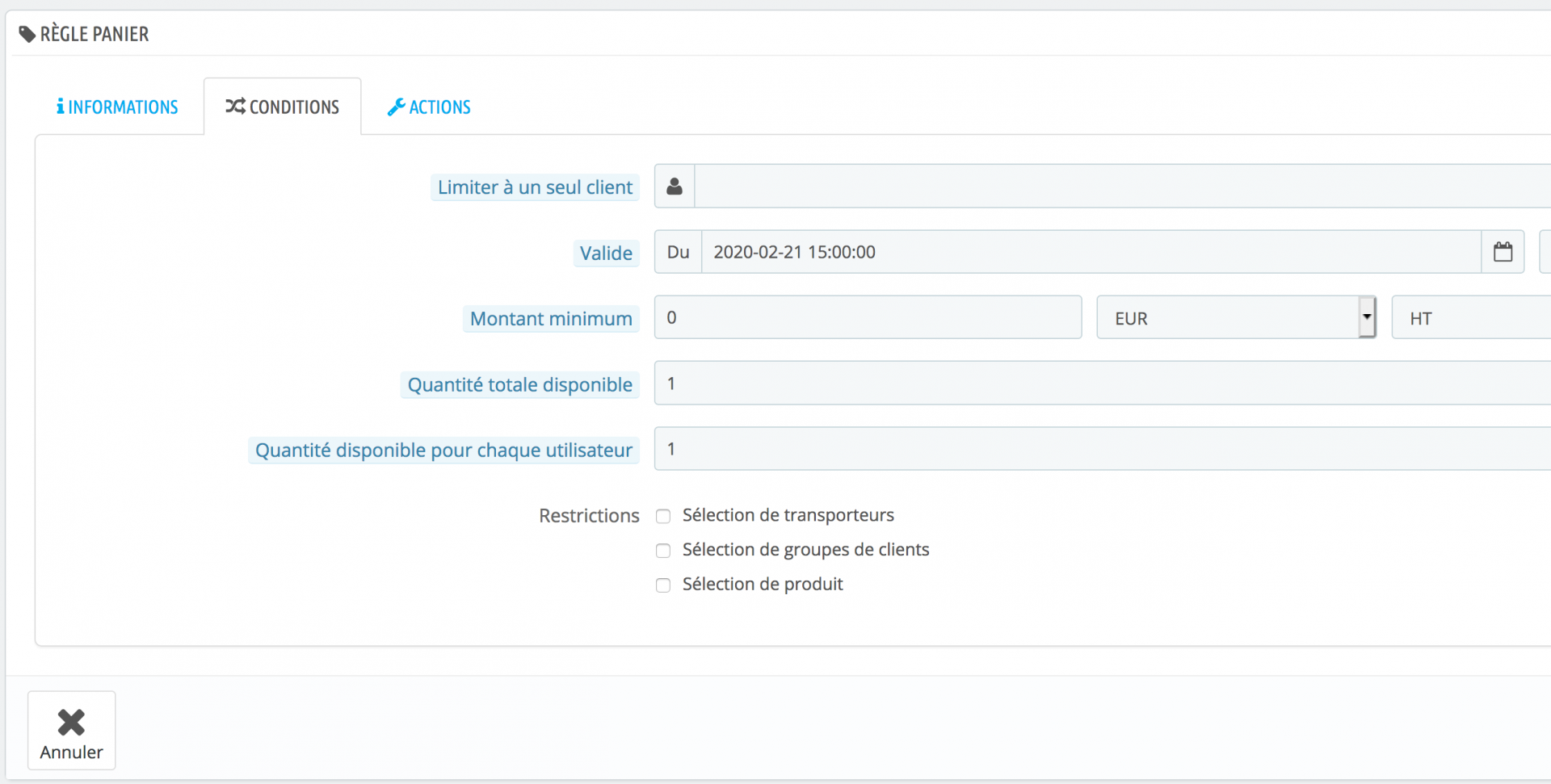
Task: Click the Quantité totale disponible field
Action: coord(1103,384)
